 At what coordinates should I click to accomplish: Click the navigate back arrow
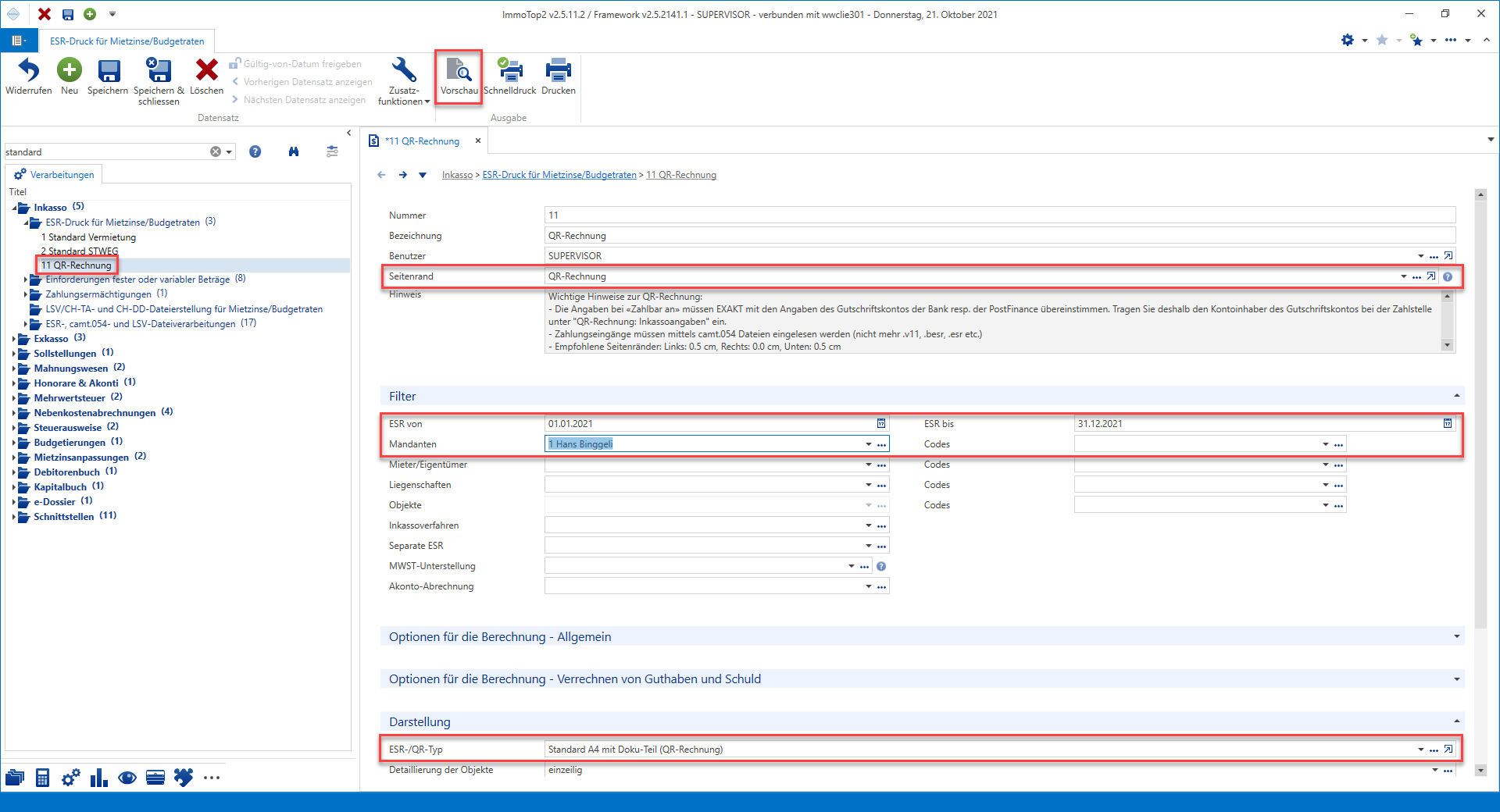(x=381, y=175)
